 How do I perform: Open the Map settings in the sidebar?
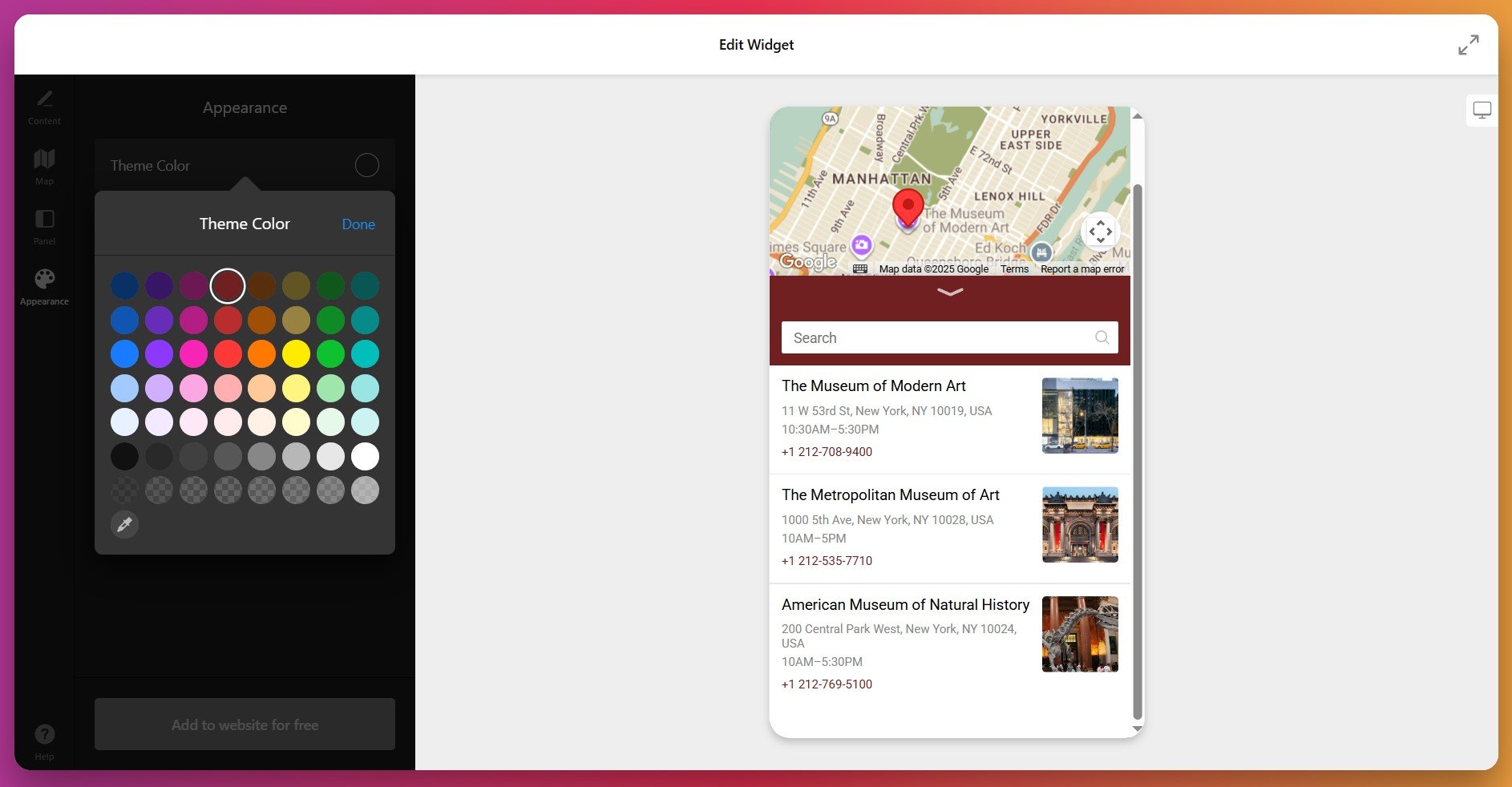[44, 166]
